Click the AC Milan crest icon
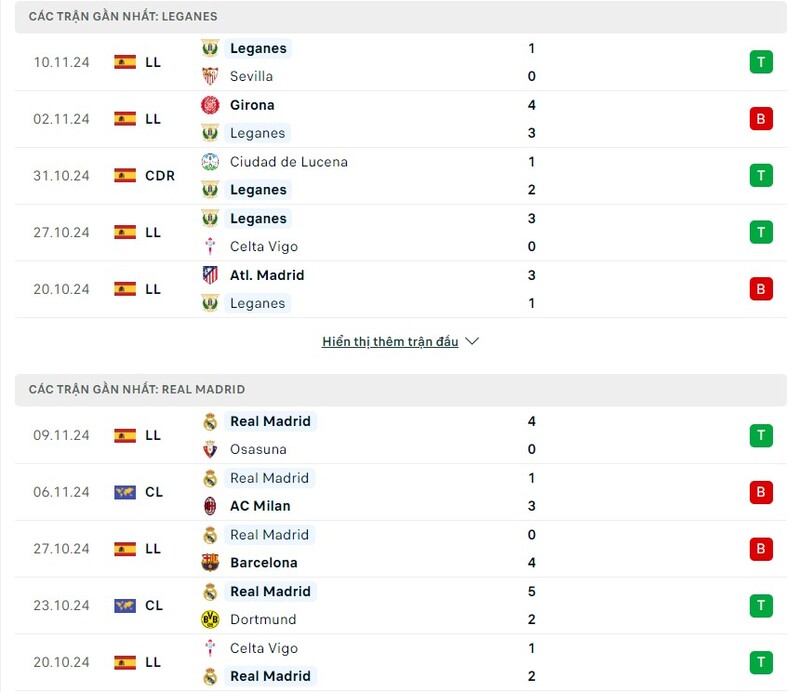The width and height of the screenshot is (800, 692). click(210, 506)
